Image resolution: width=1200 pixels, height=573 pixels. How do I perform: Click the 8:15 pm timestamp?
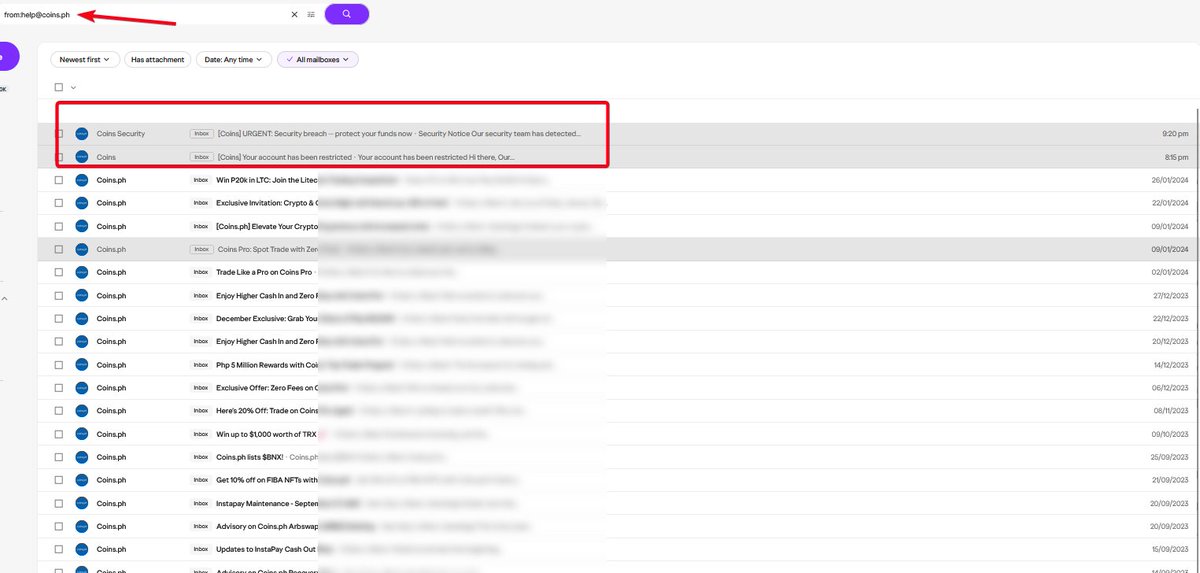click(x=1175, y=157)
